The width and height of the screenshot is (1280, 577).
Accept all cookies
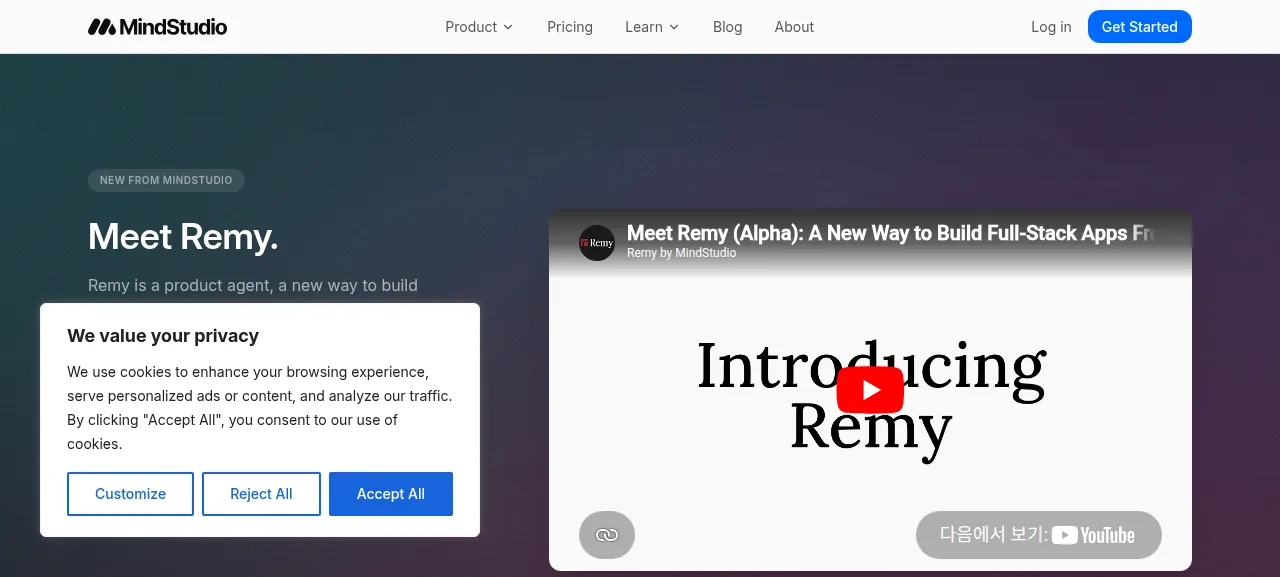[391, 494]
